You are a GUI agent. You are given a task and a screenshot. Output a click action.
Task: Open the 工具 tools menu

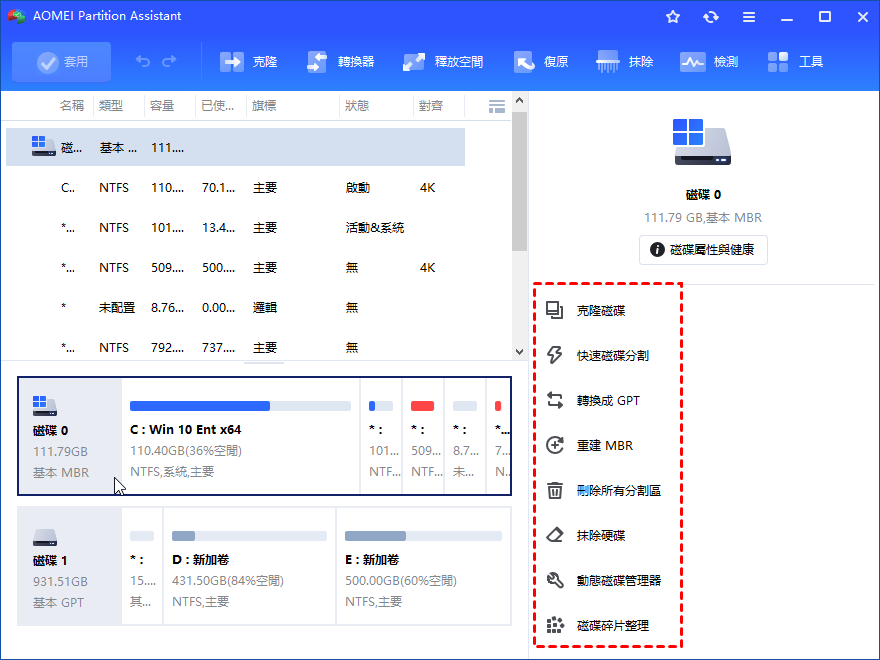(x=795, y=62)
